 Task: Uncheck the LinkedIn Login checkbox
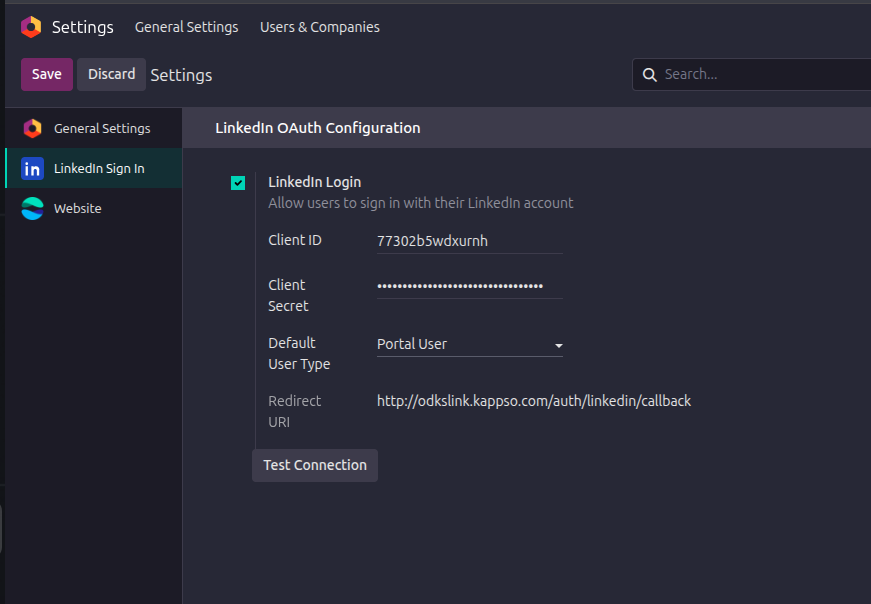click(x=238, y=183)
